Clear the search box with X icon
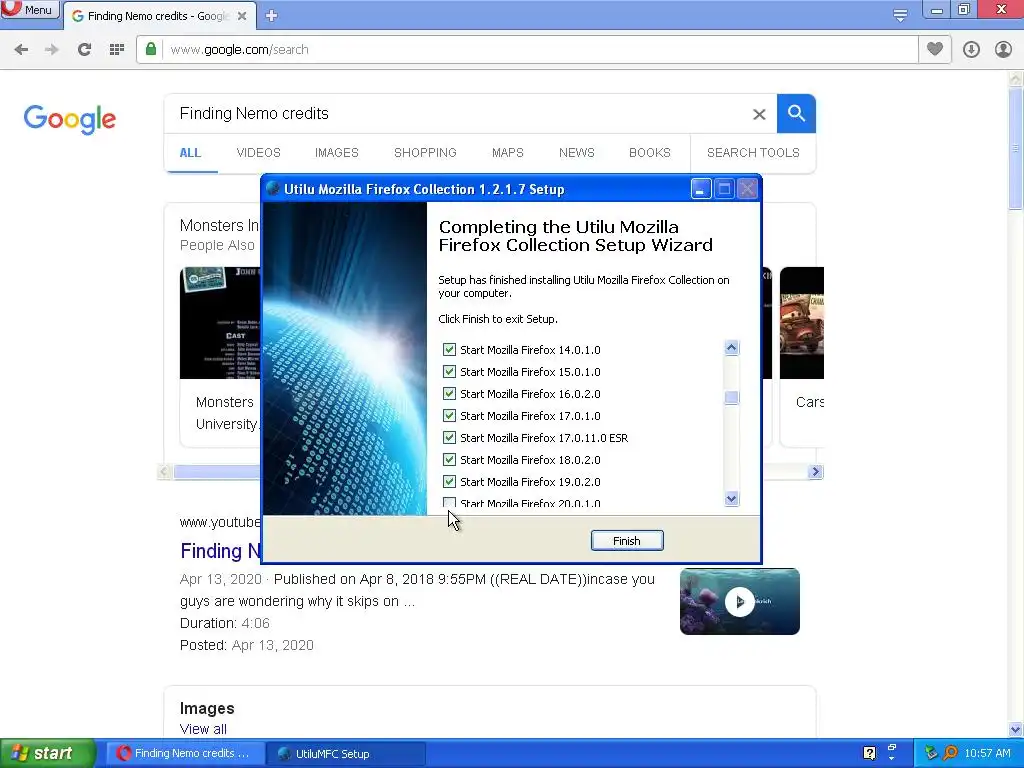This screenshot has width=1024, height=768. click(x=759, y=114)
